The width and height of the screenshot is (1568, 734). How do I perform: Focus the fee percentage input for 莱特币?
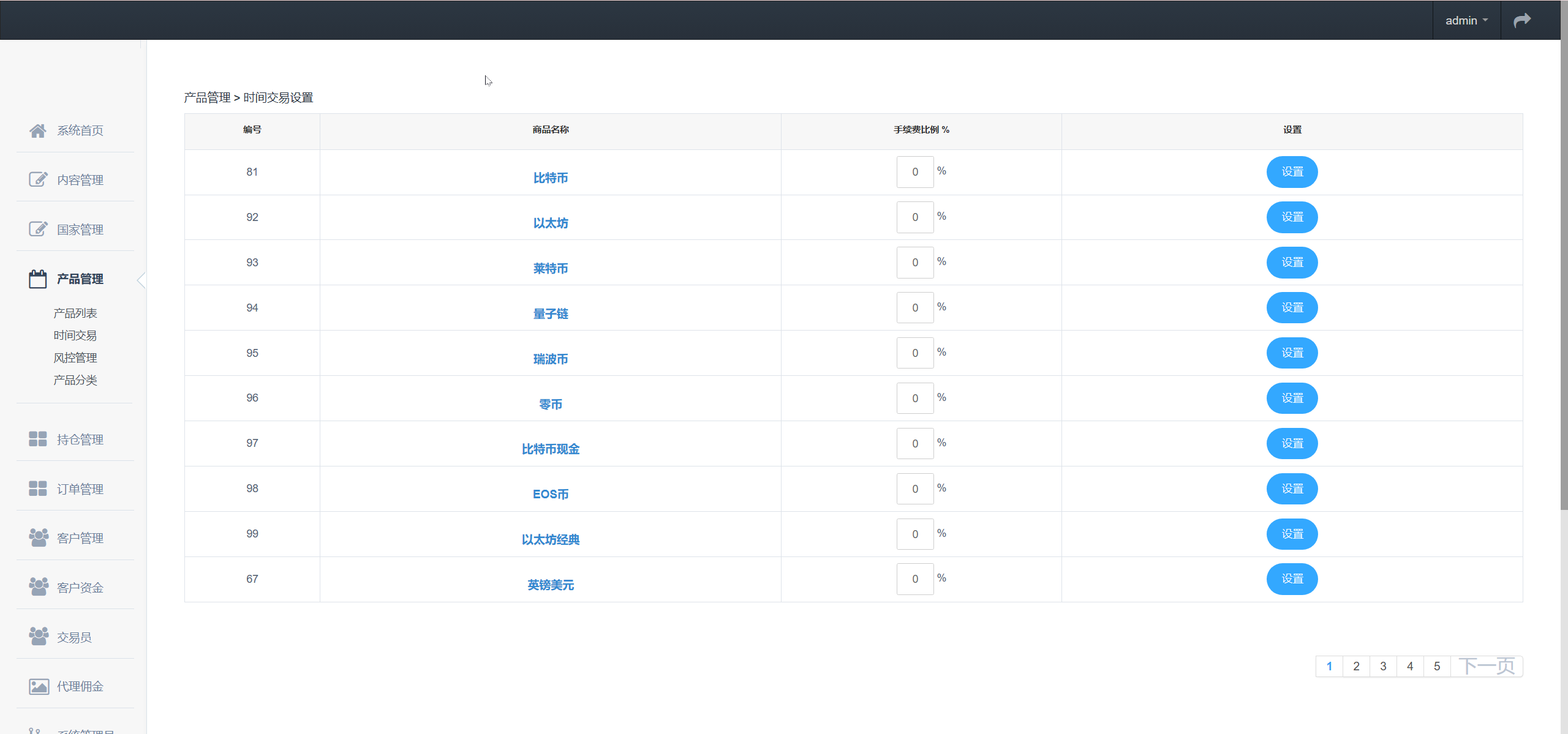(914, 263)
